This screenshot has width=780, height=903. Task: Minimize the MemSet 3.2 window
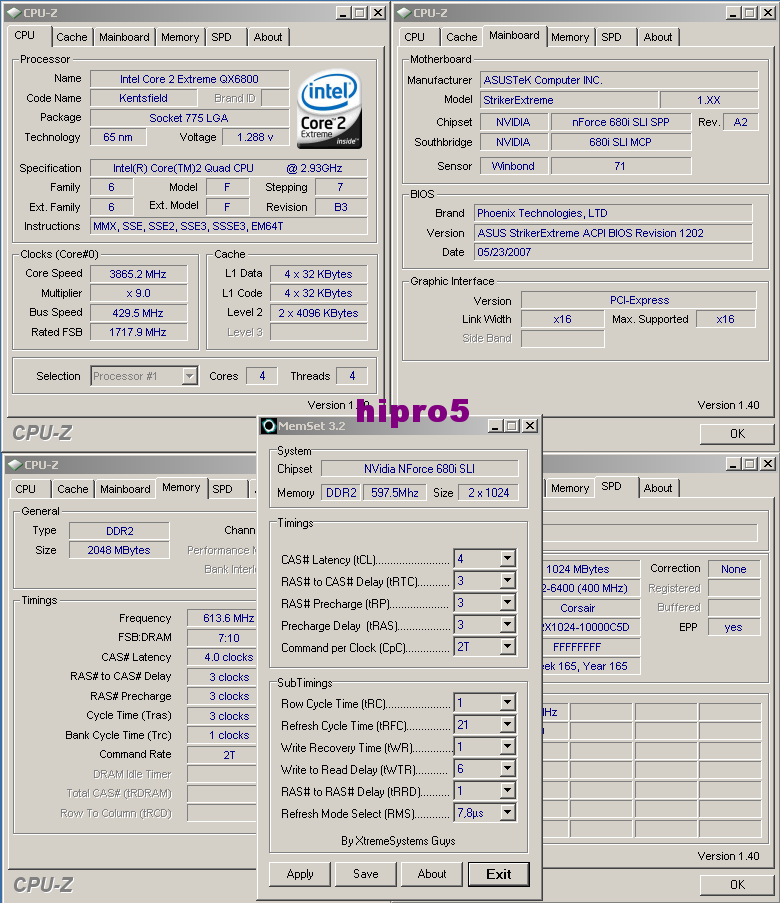tap(494, 426)
